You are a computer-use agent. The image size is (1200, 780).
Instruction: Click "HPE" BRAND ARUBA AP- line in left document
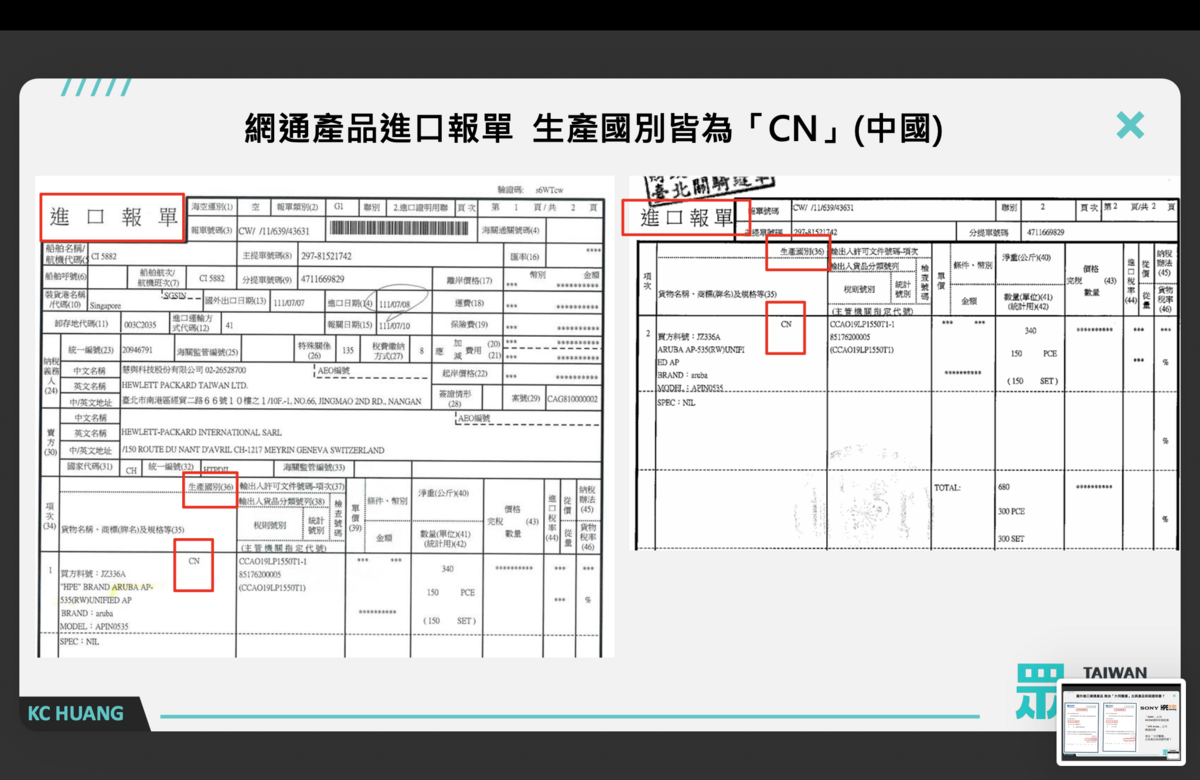pos(107,587)
